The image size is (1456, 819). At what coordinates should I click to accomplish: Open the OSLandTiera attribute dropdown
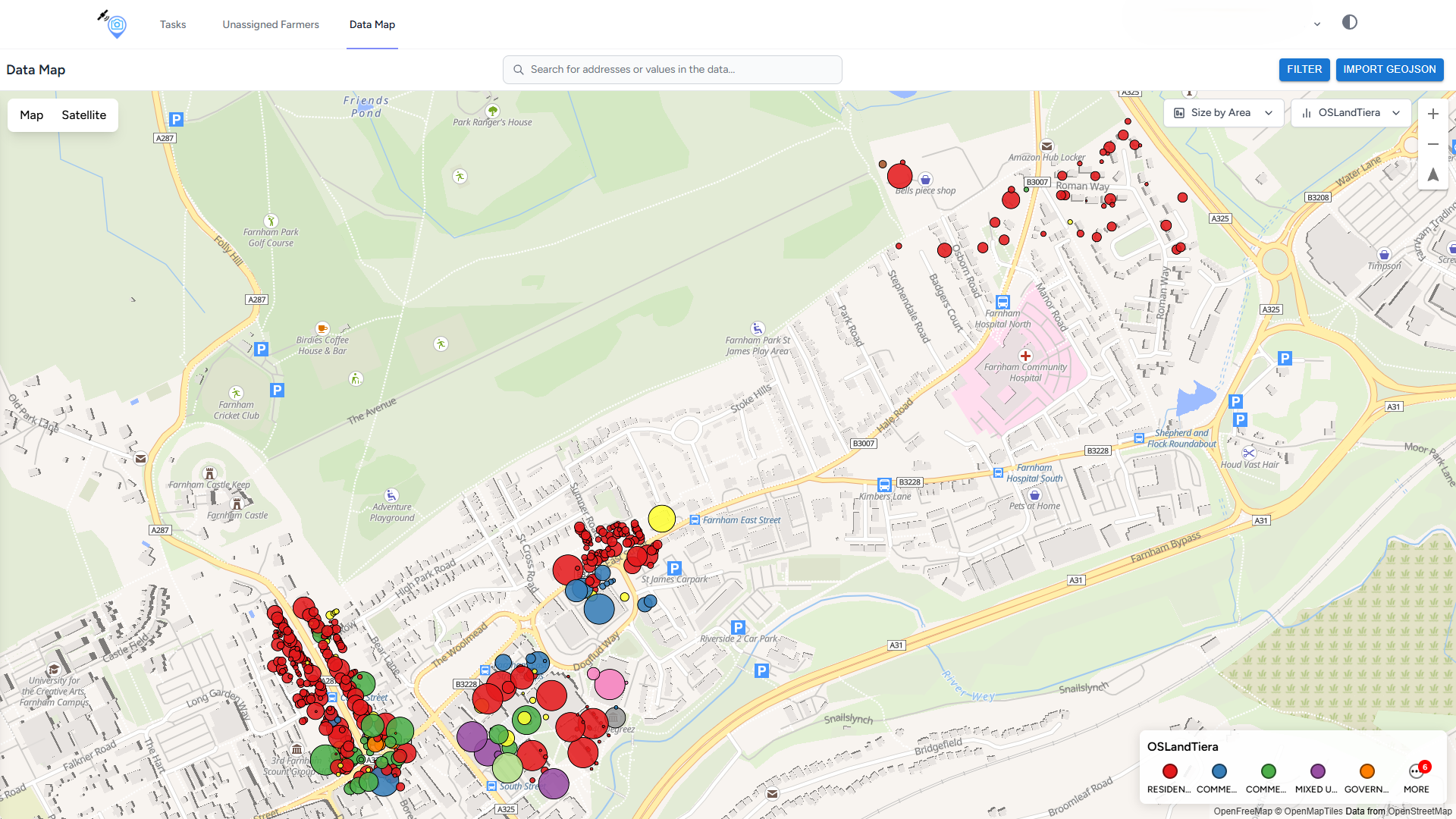(1351, 113)
